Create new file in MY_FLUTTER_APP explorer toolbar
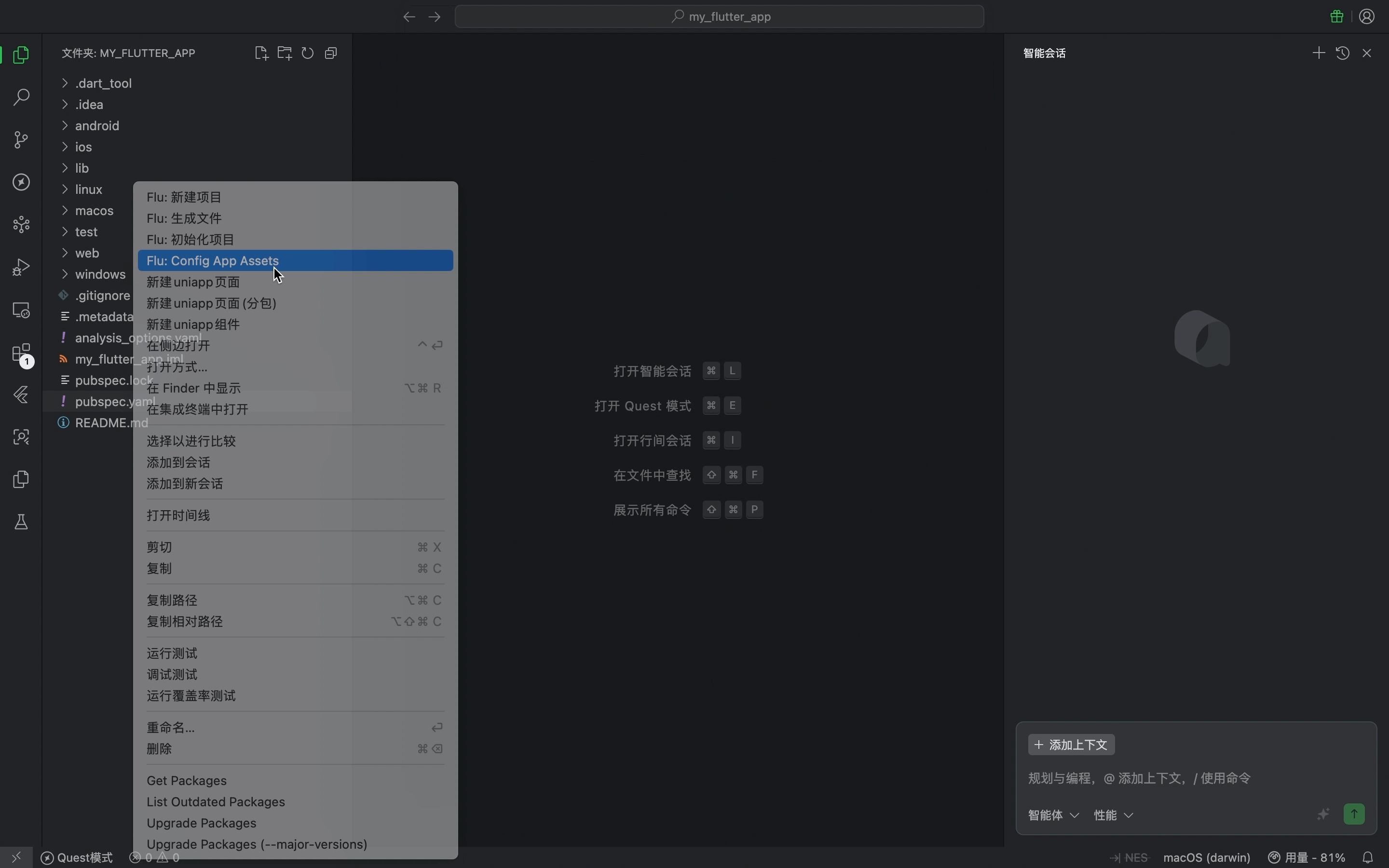Viewport: 1389px width, 868px height. tap(261, 53)
